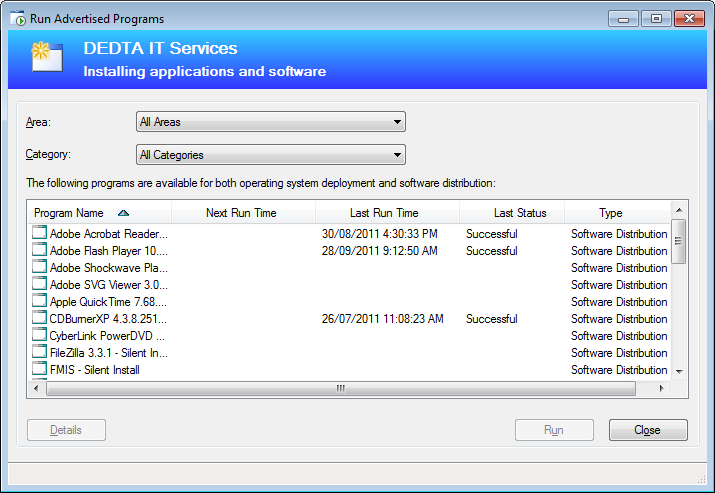The height and width of the screenshot is (493, 715).
Task: Select the Apple QuickTime 7.68.... row text
Action: point(108,302)
